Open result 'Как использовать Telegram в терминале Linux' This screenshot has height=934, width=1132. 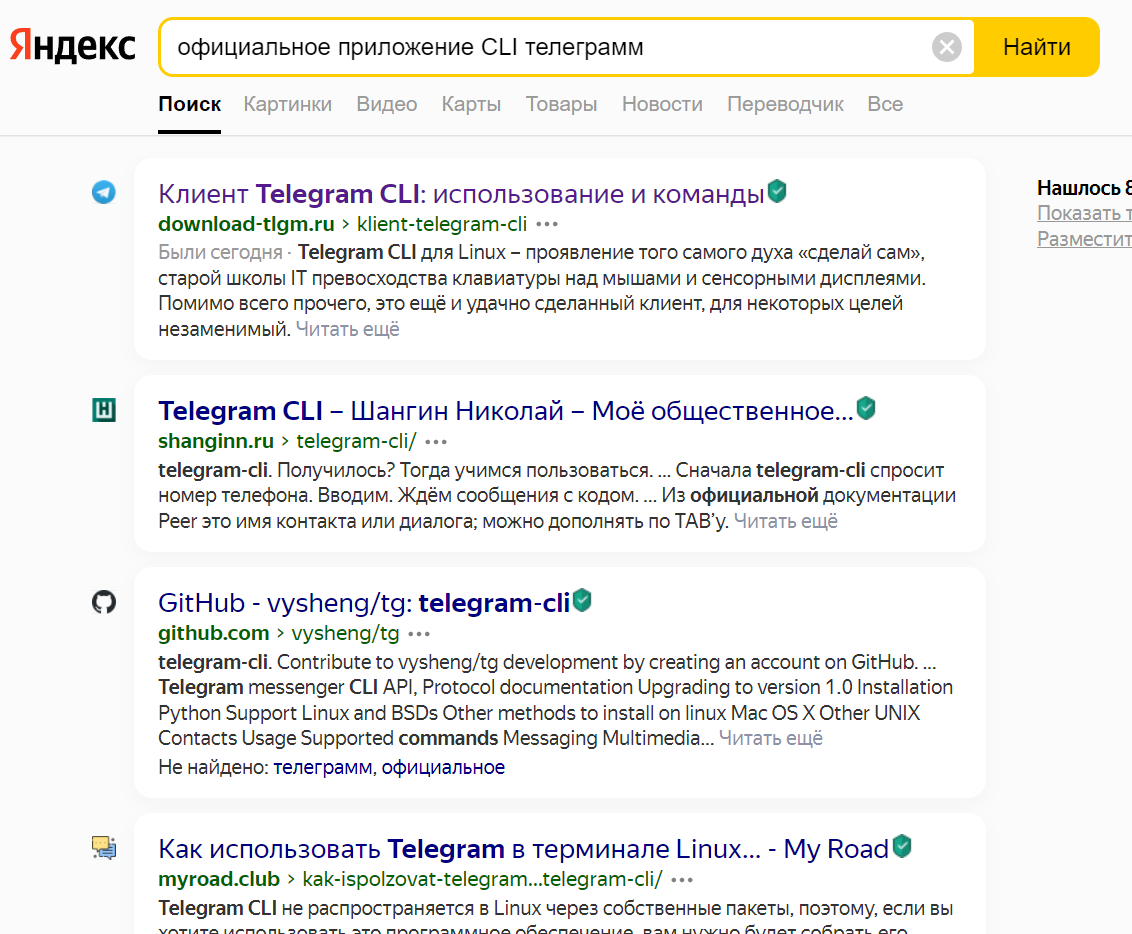point(523,849)
